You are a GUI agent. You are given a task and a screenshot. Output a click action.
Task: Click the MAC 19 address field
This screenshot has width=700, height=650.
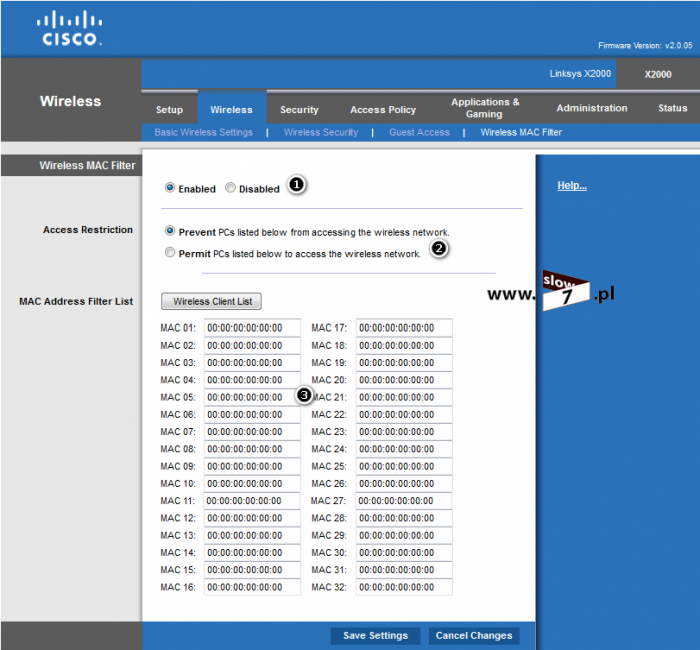click(404, 362)
